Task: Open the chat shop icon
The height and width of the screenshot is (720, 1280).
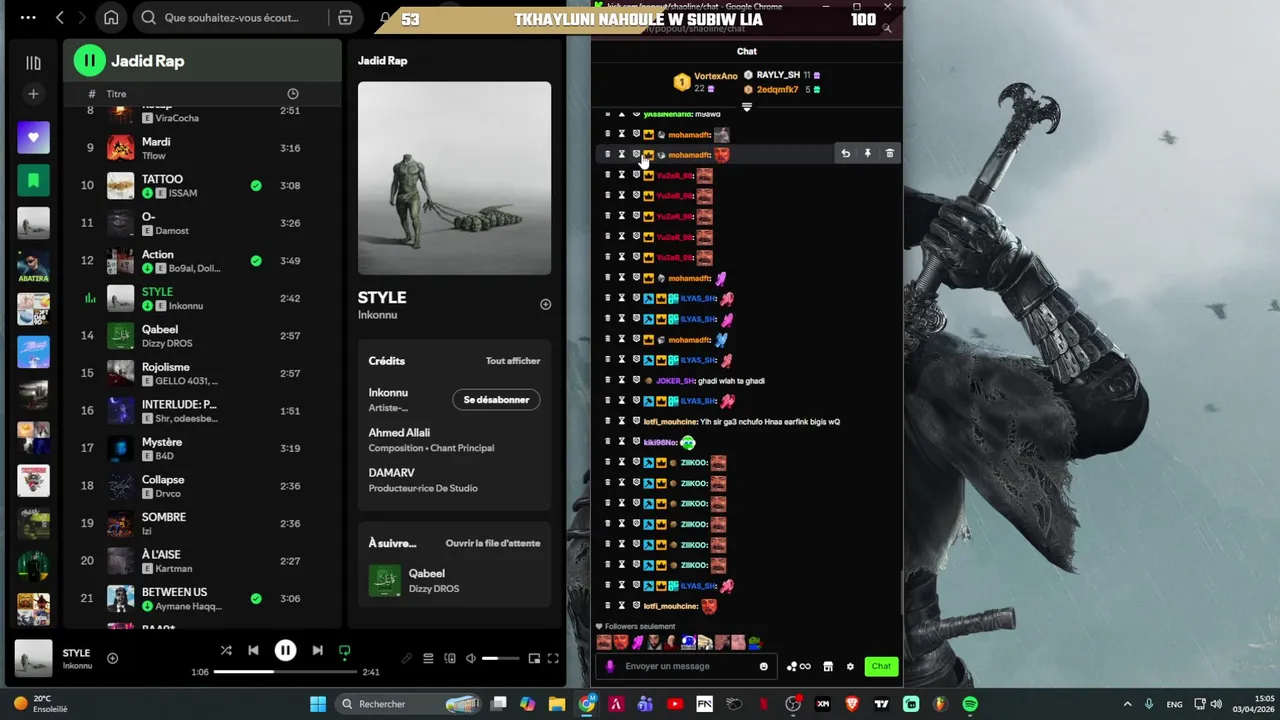Action: pos(828,667)
